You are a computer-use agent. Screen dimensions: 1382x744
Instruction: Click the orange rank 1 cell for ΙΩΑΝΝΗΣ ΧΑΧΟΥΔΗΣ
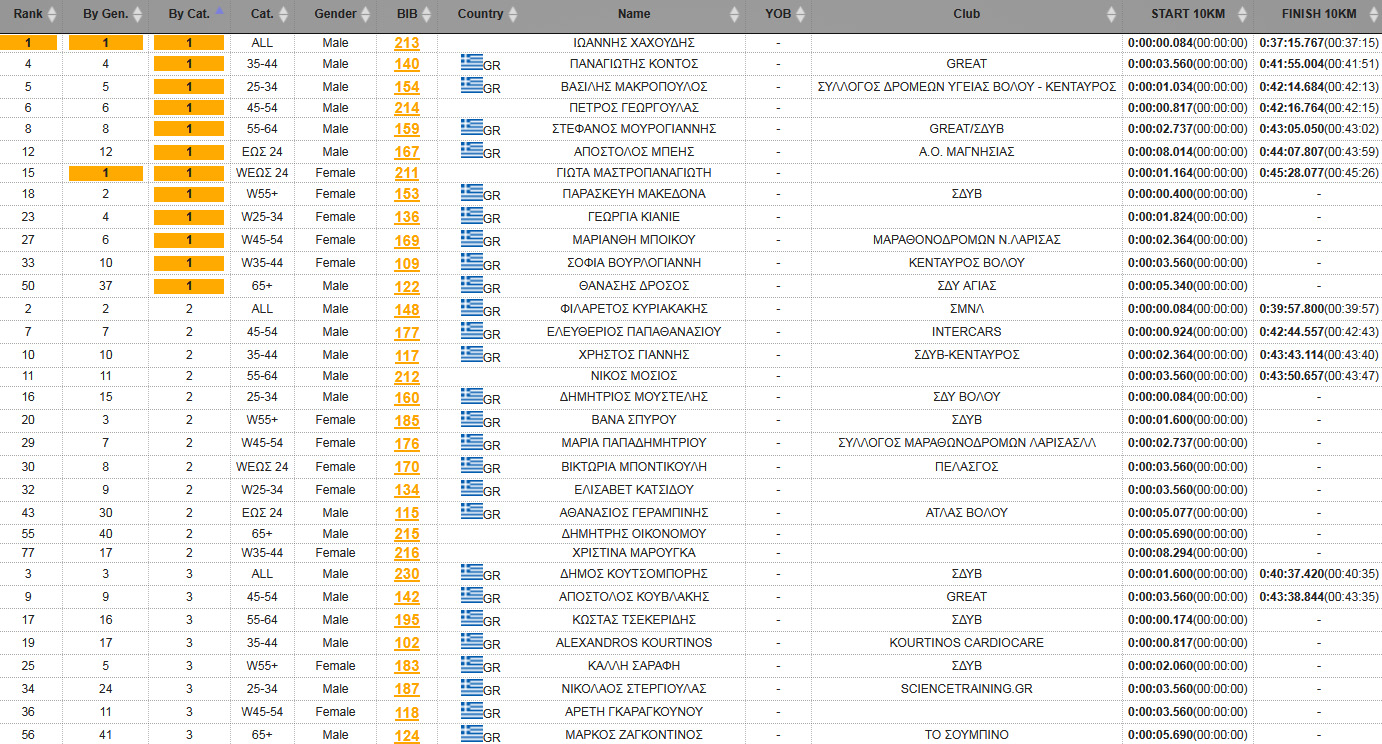pos(28,43)
